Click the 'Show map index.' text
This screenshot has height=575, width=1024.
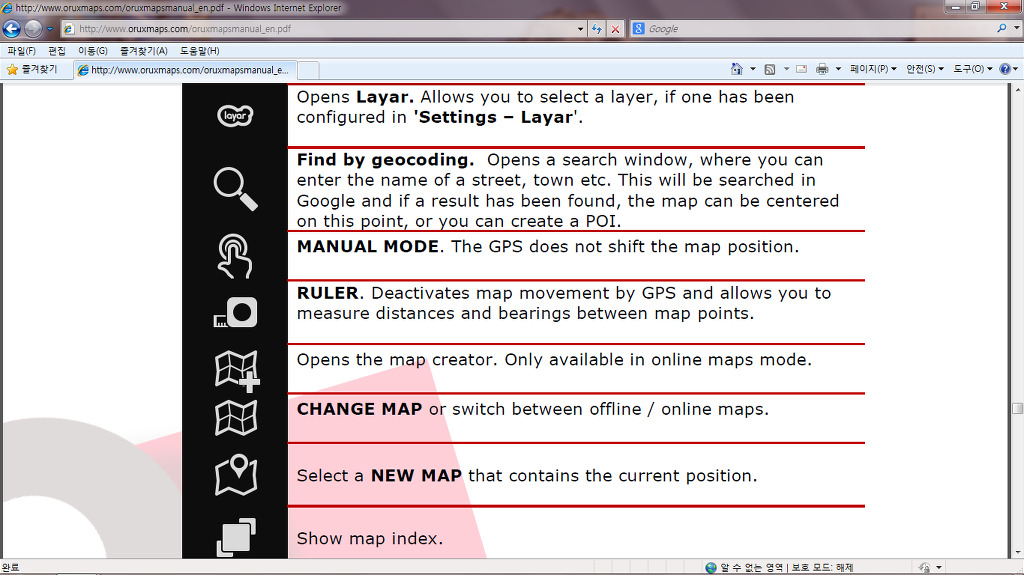click(370, 538)
